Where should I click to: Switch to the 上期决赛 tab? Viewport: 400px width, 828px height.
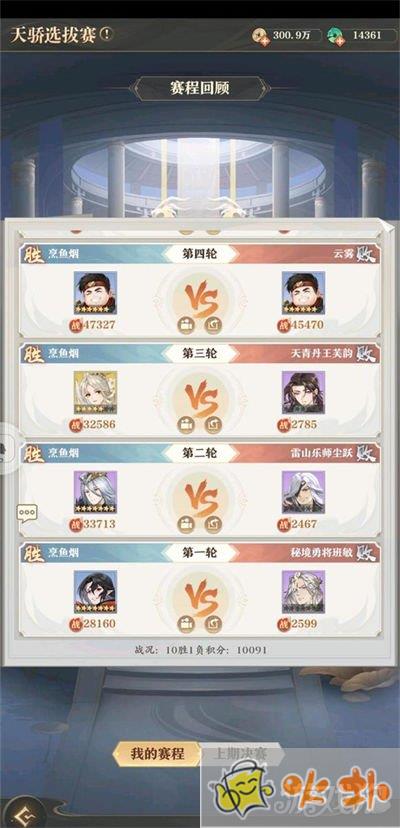coord(240,754)
